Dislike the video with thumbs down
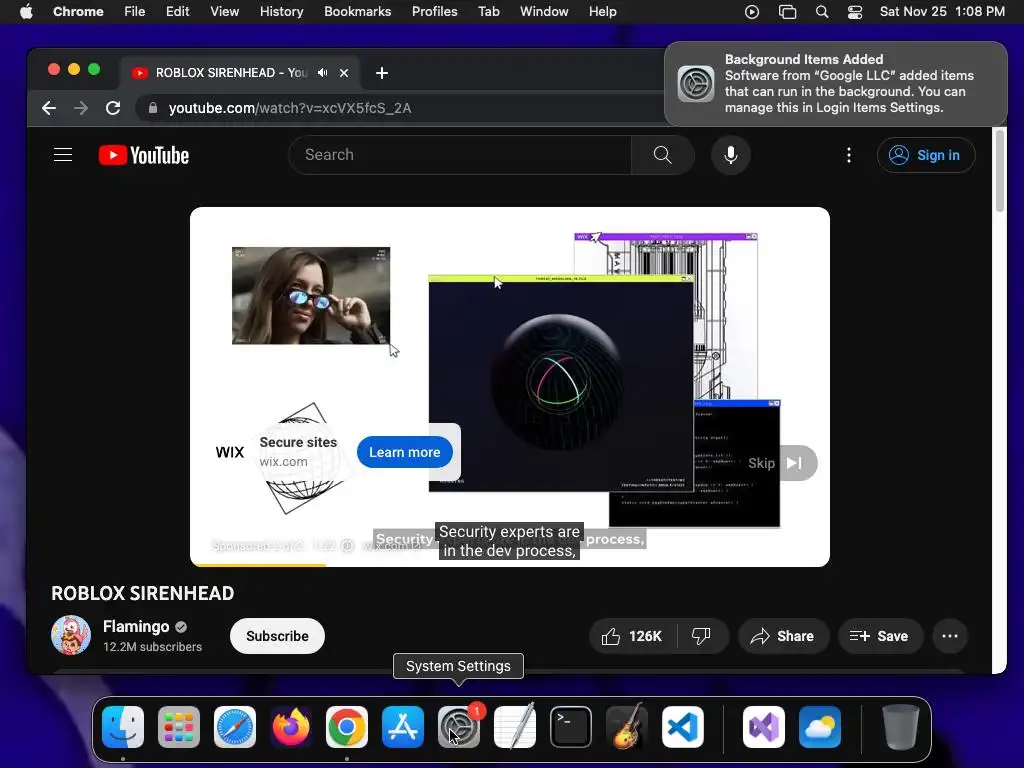The image size is (1024, 768). coord(701,636)
